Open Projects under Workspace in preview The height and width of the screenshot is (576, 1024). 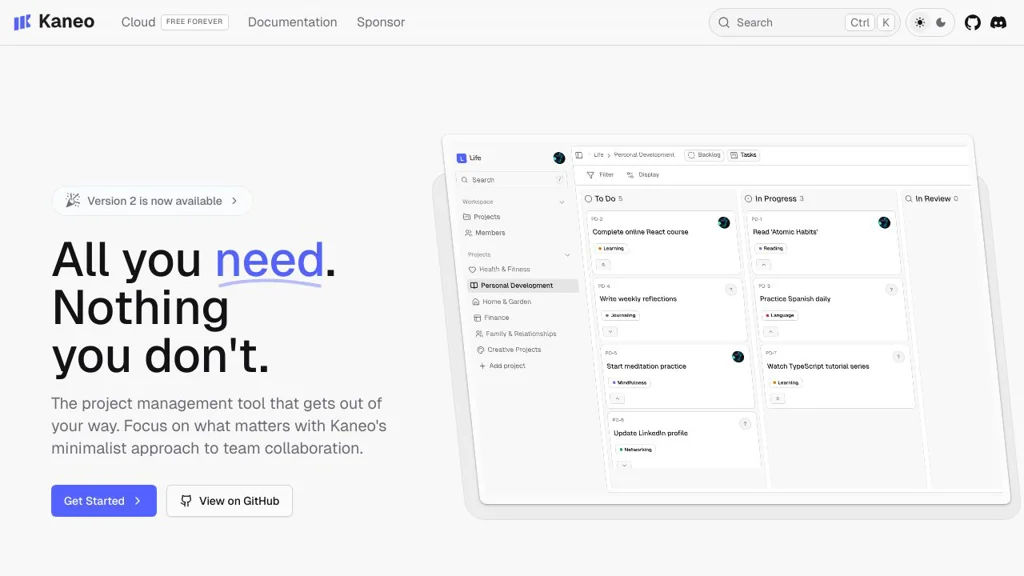tap(481, 217)
